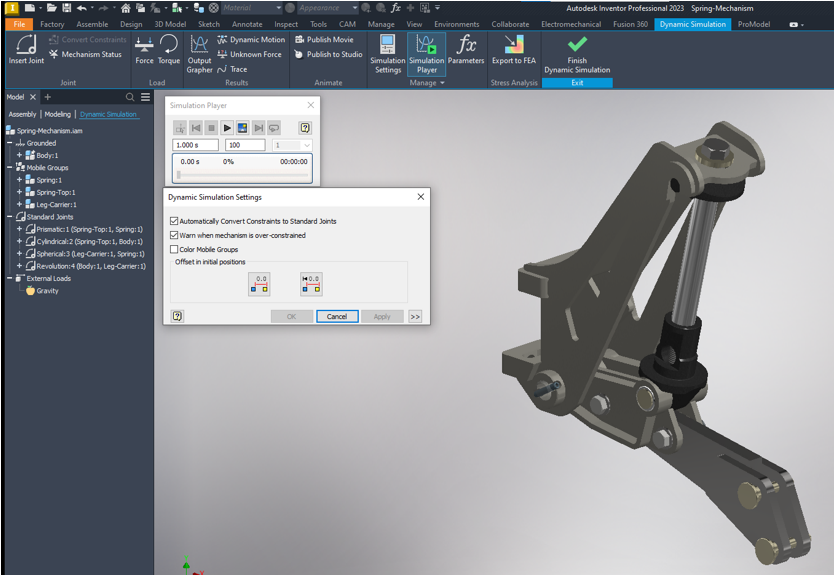Switch to the Annotate tab
This screenshot has height=576, width=834.
click(247, 24)
